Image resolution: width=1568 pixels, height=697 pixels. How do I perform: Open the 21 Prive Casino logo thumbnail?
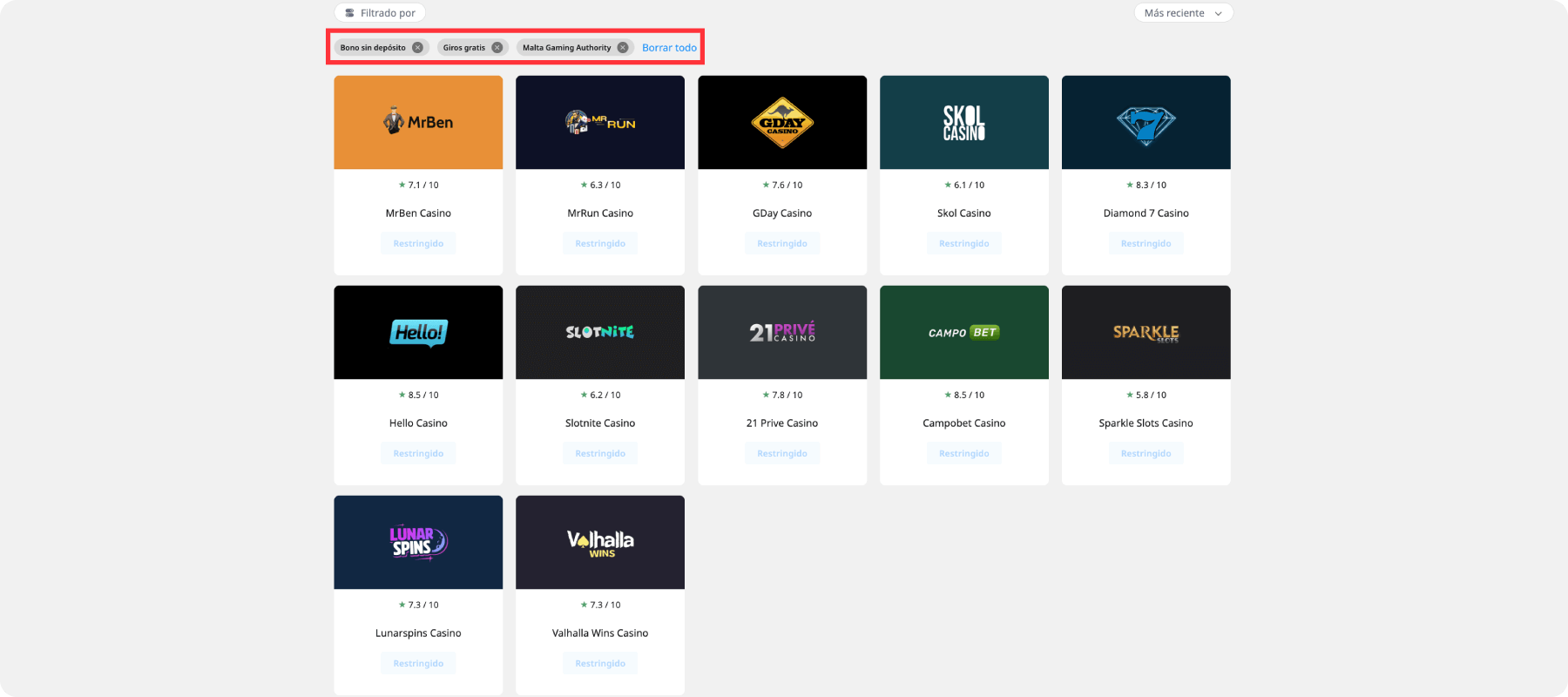pos(782,332)
